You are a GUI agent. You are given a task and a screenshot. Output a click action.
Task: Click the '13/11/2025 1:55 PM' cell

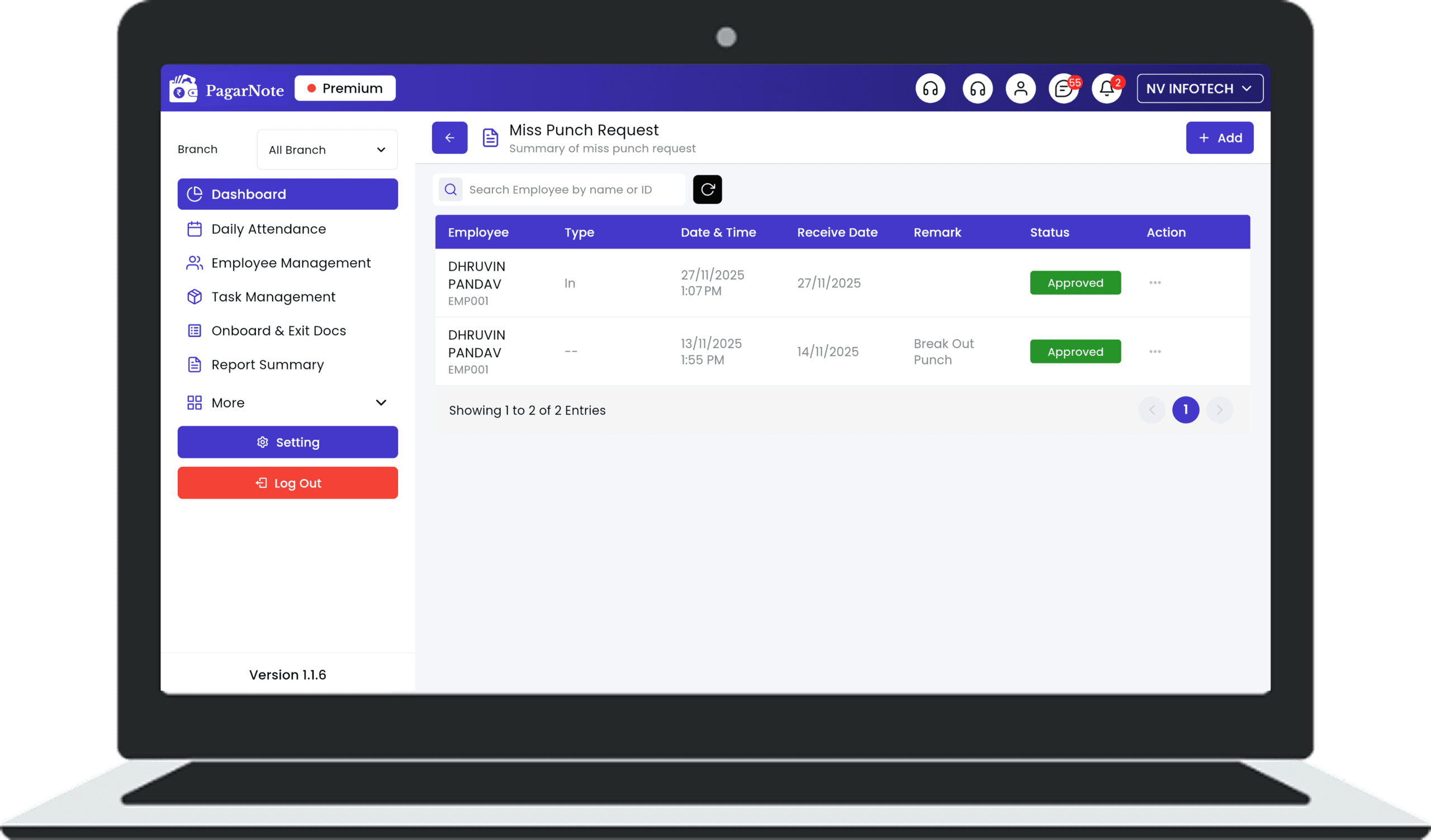(711, 352)
